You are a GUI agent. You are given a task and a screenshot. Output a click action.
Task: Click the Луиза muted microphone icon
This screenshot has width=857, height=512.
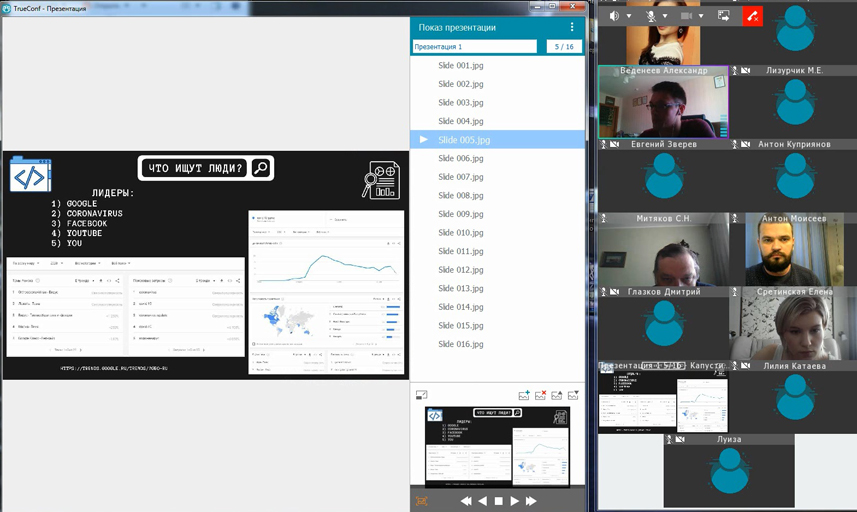pyautogui.click(x=669, y=439)
